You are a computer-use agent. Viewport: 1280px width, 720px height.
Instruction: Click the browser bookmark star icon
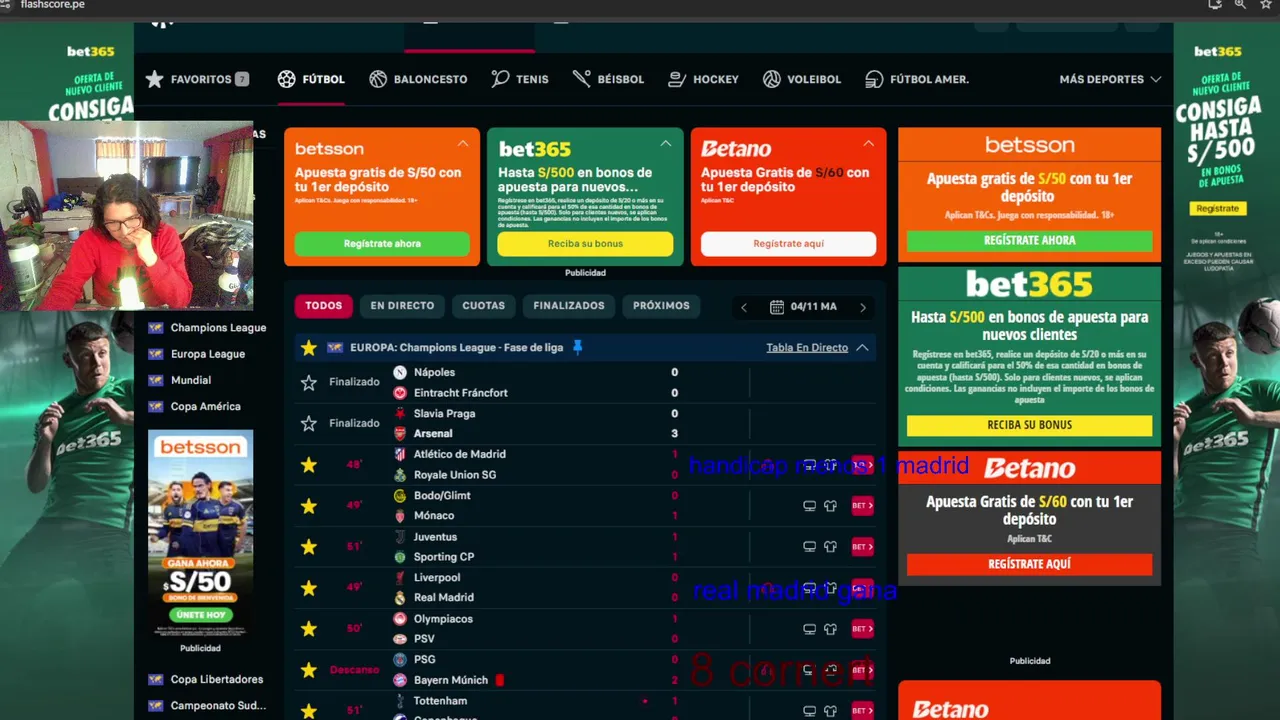[1264, 4]
